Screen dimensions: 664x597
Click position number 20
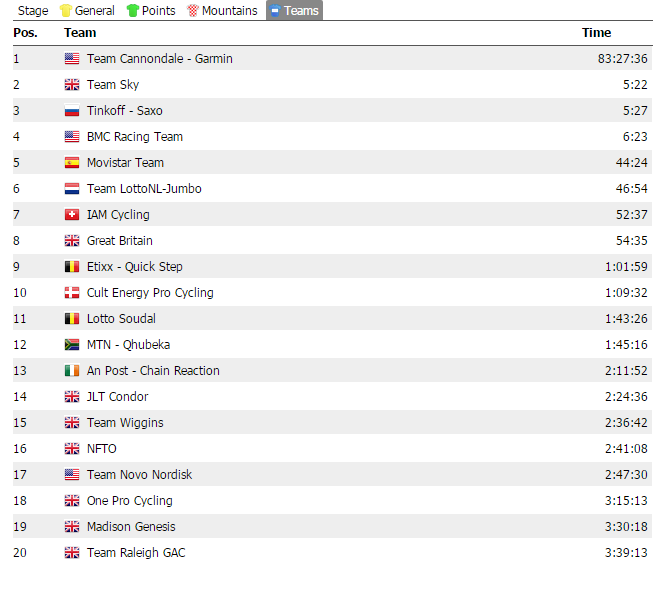(20, 553)
